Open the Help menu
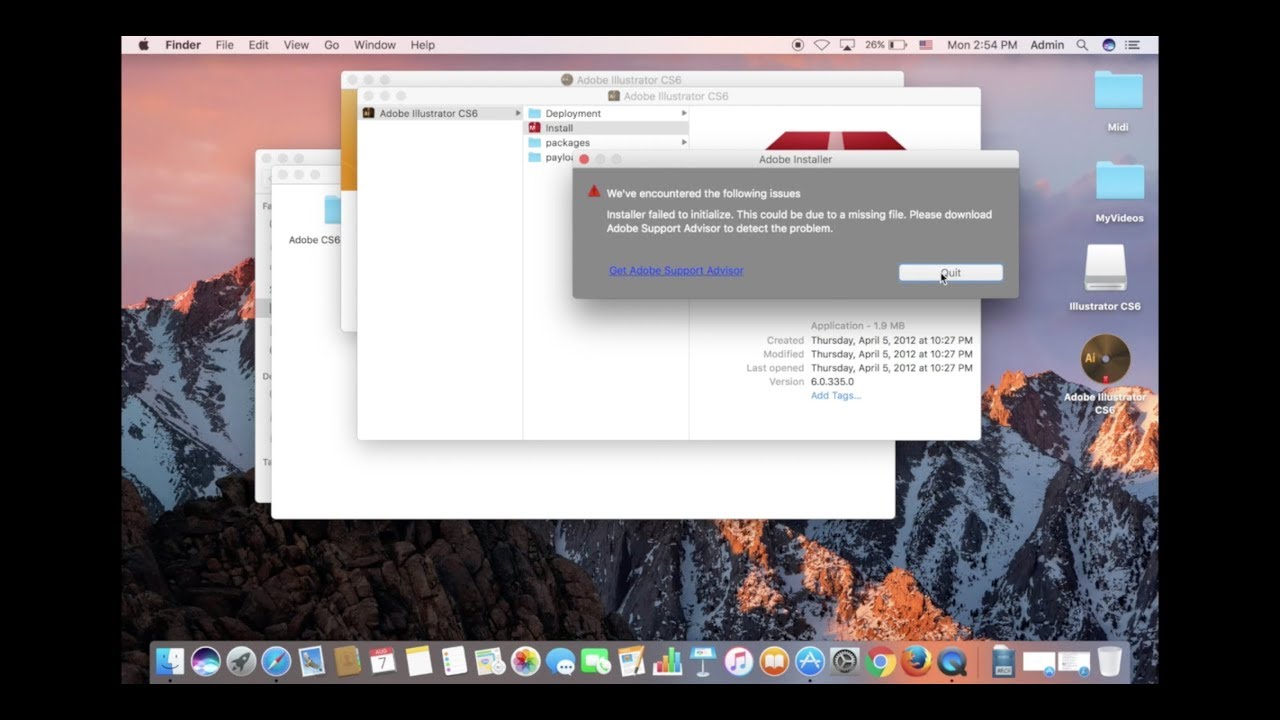 click(423, 45)
